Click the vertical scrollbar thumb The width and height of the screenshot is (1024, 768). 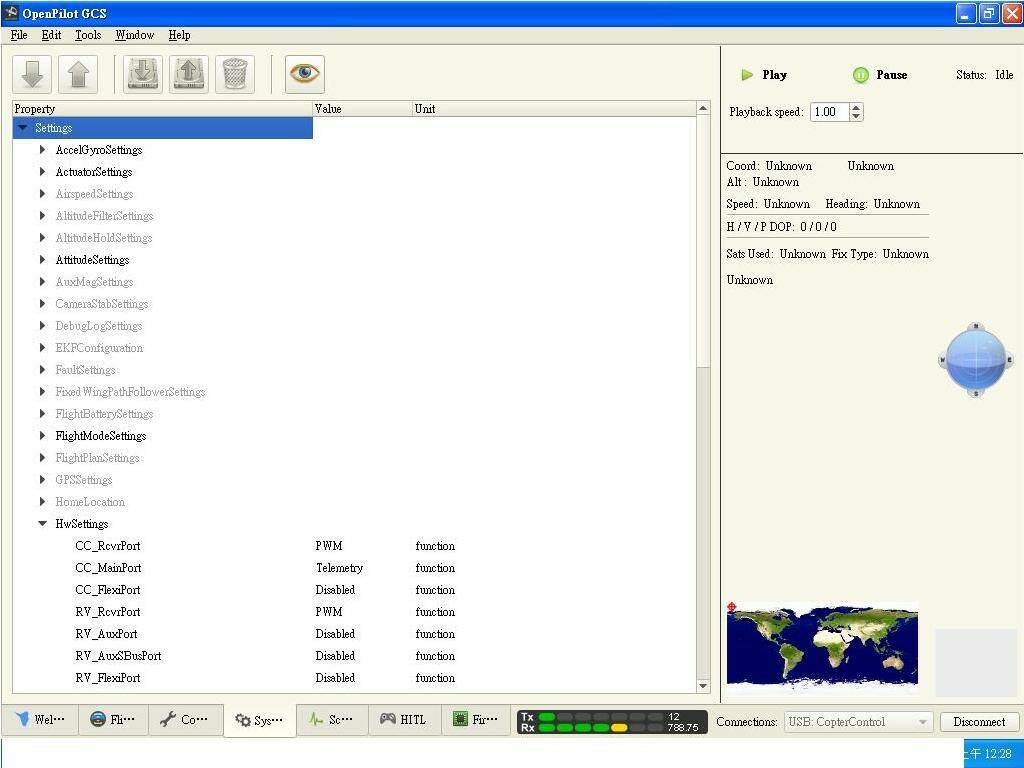[x=703, y=242]
